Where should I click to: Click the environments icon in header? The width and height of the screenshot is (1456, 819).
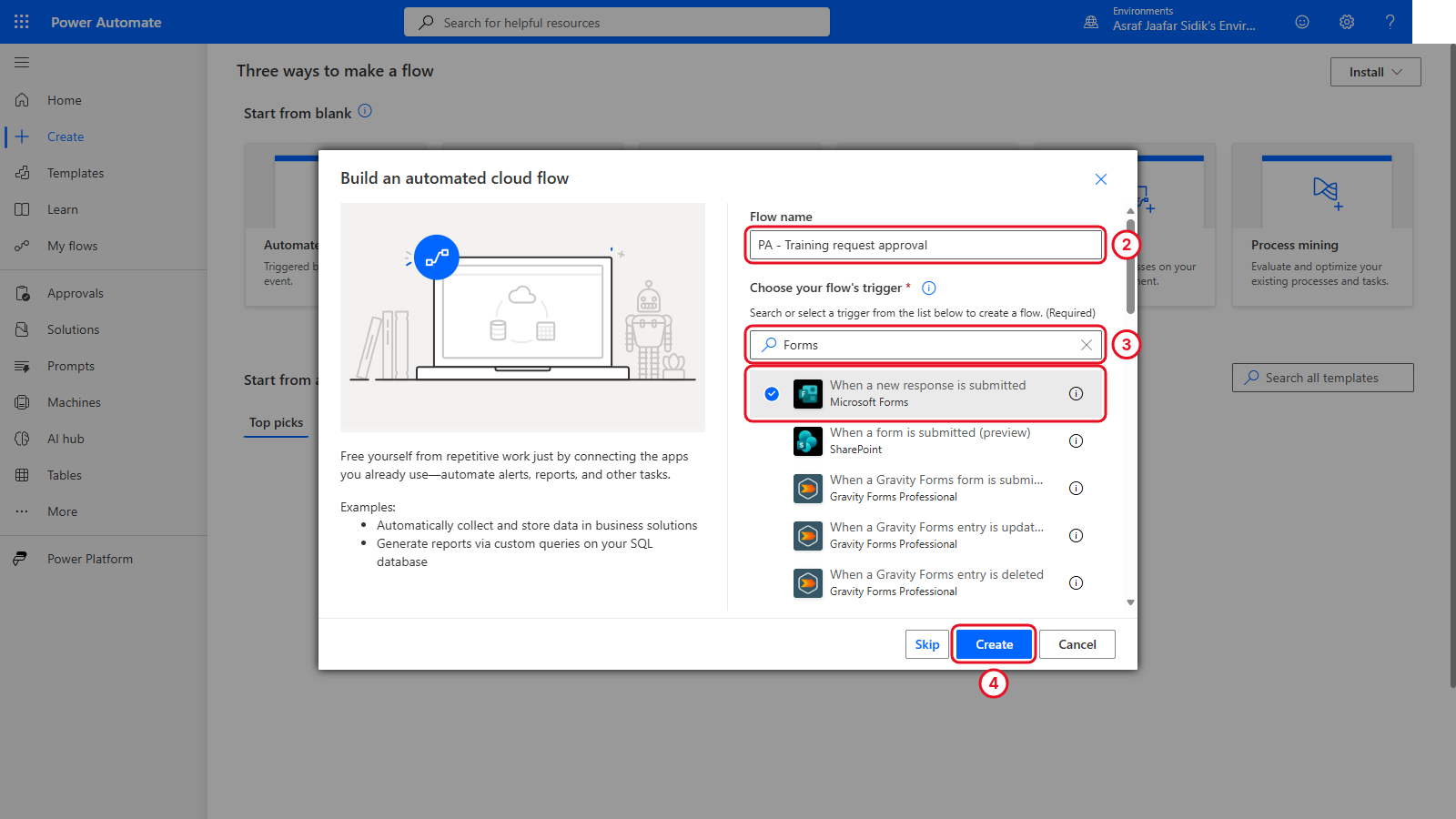click(x=1091, y=22)
